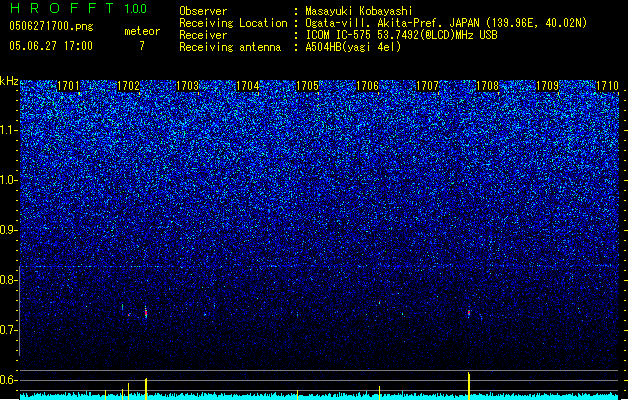This screenshot has height=400, width=629.
Task: Click the meteor count value 7
Action: (x=142, y=46)
